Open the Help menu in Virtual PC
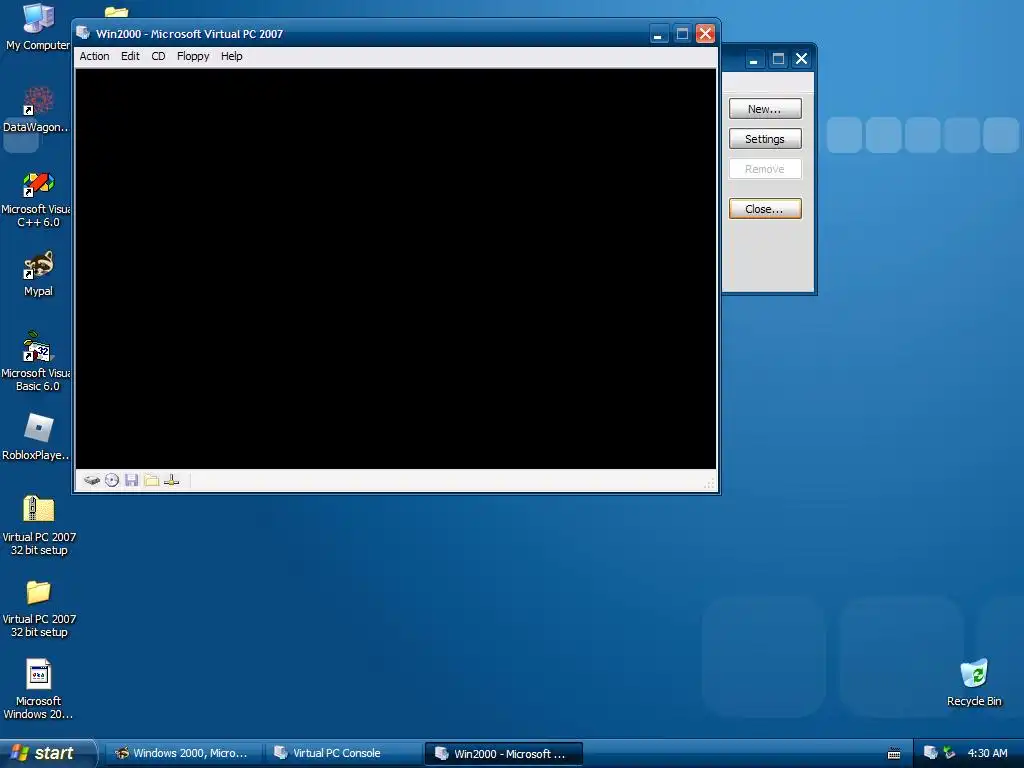The image size is (1024, 768). [231, 56]
